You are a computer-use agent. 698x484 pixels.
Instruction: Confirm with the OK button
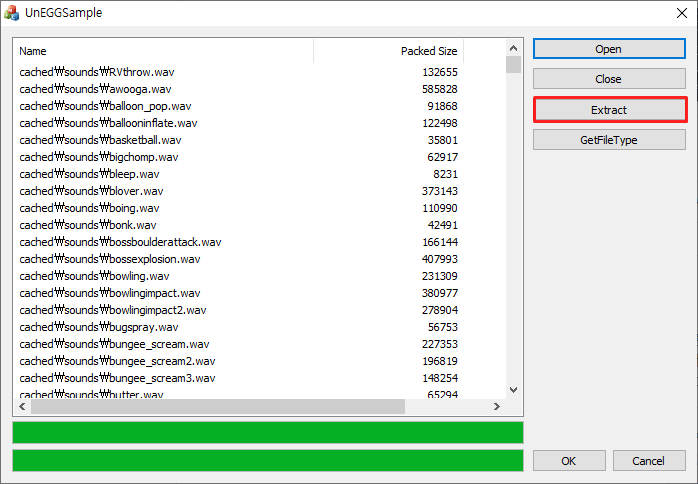pos(569,460)
